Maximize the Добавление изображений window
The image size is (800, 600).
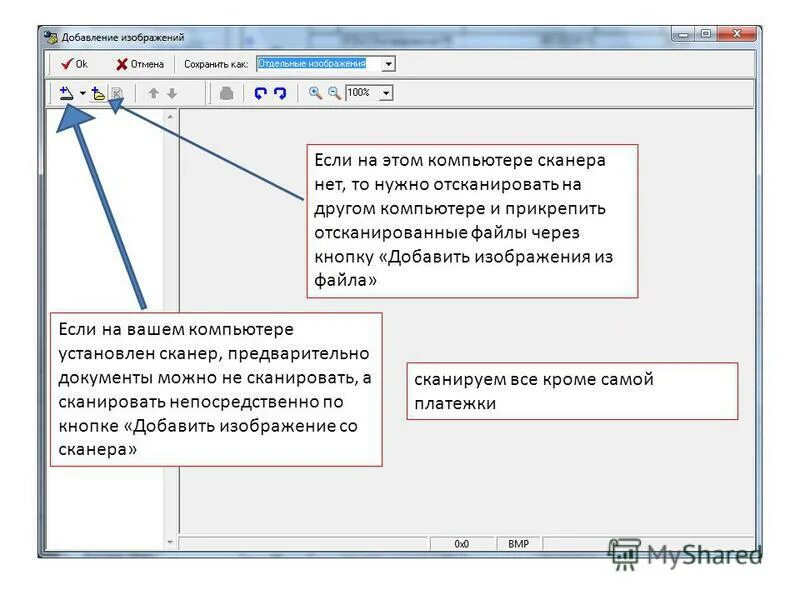point(706,34)
